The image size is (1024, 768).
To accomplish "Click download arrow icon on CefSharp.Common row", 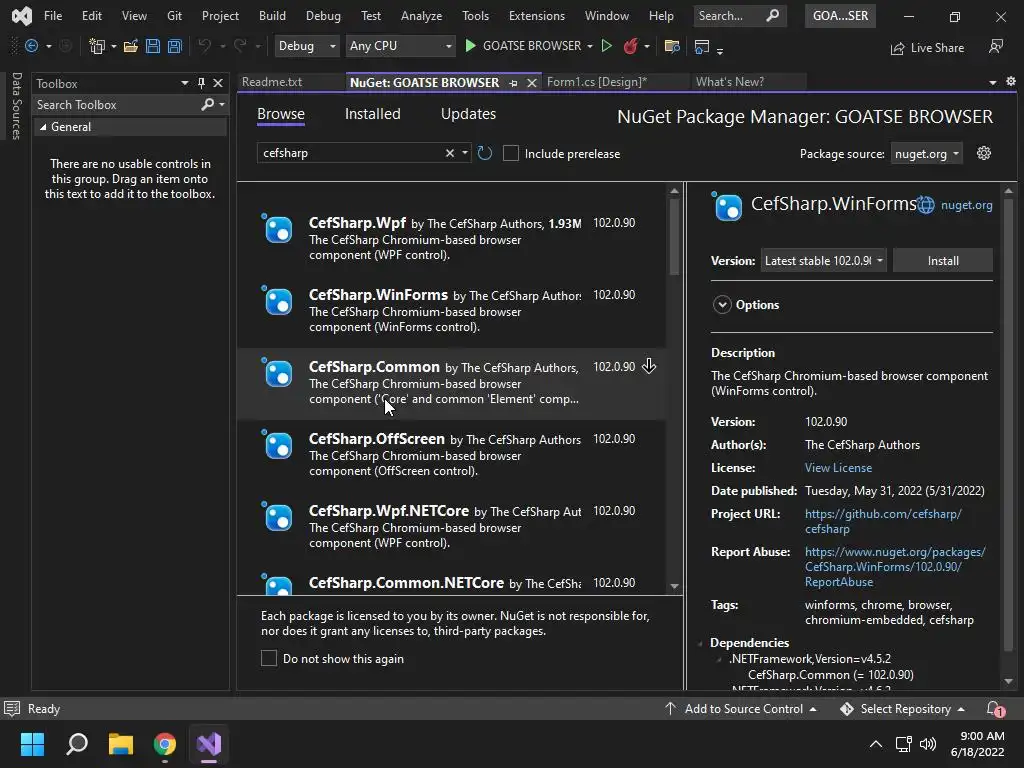I will tap(648, 366).
